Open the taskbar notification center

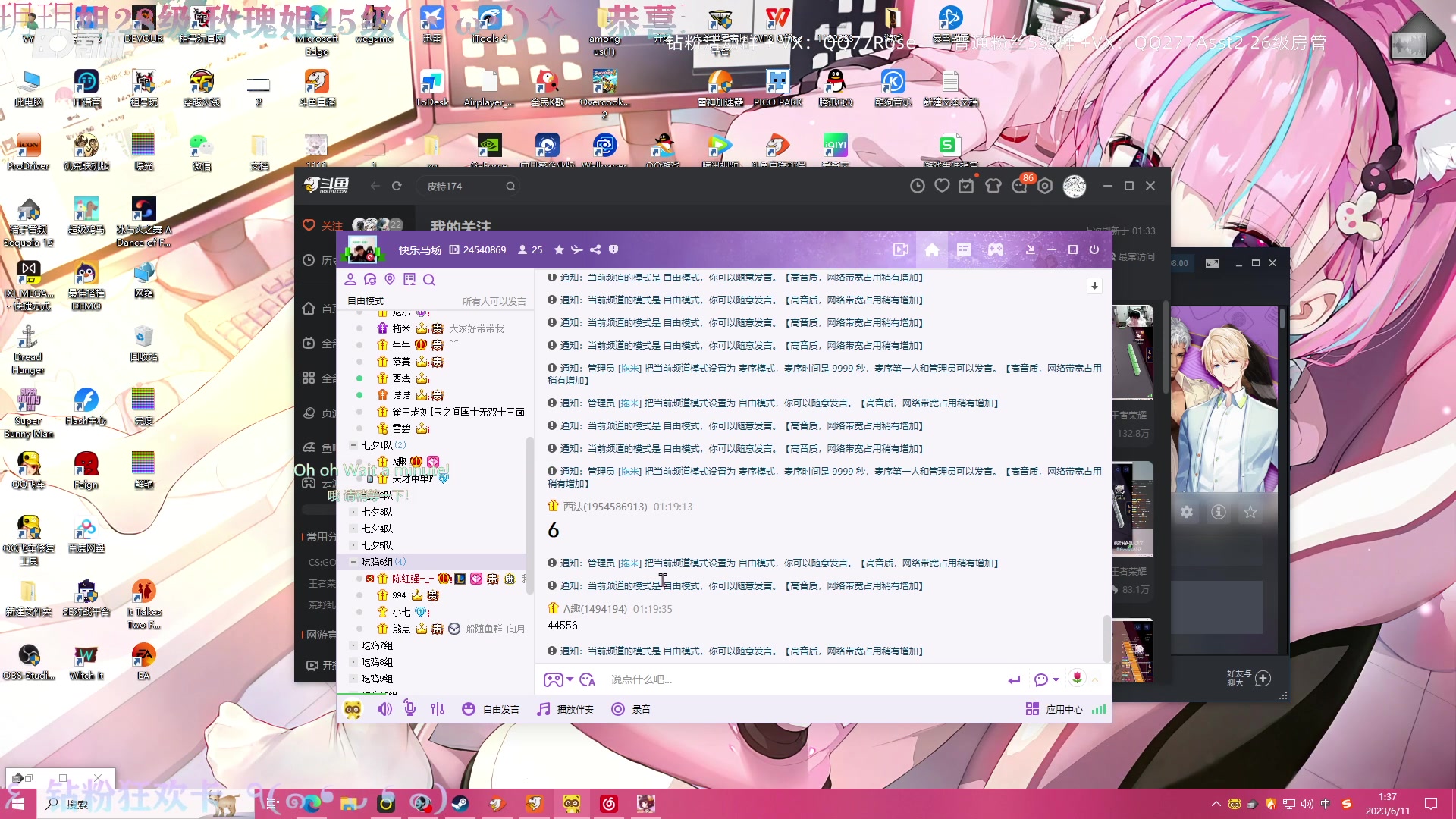[1431, 804]
